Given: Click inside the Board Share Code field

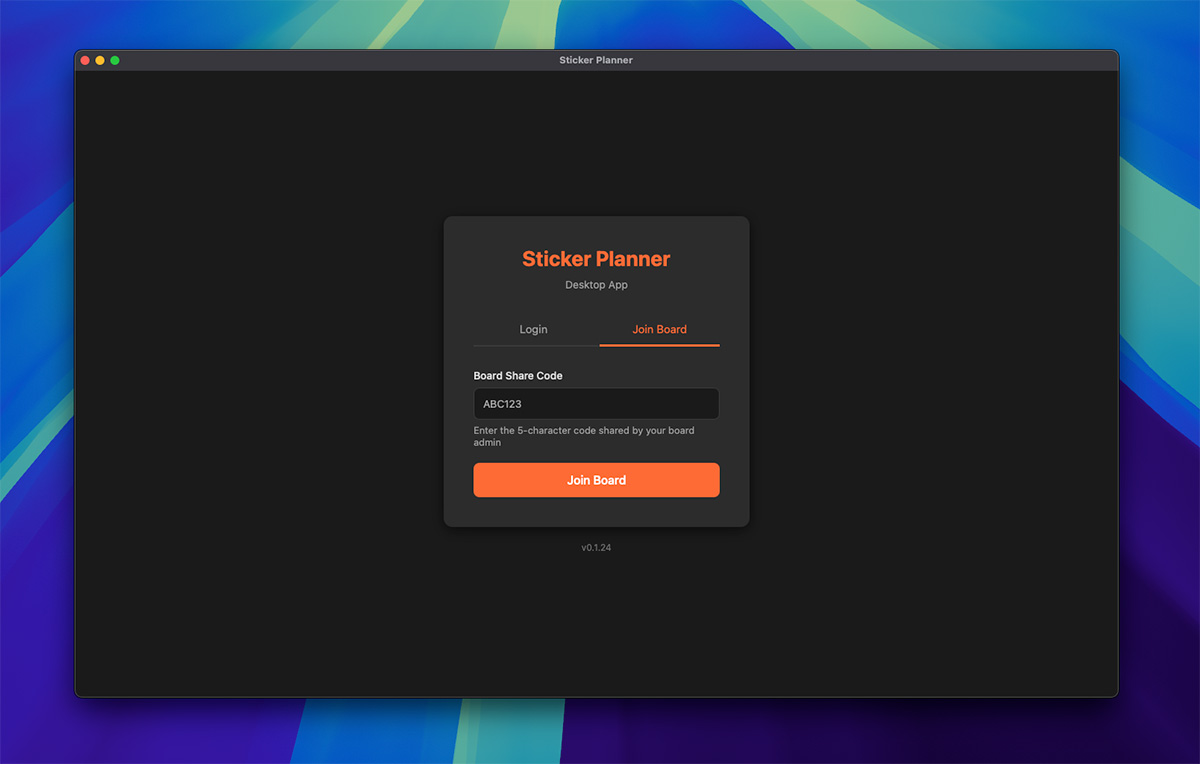Looking at the screenshot, I should click(x=596, y=404).
